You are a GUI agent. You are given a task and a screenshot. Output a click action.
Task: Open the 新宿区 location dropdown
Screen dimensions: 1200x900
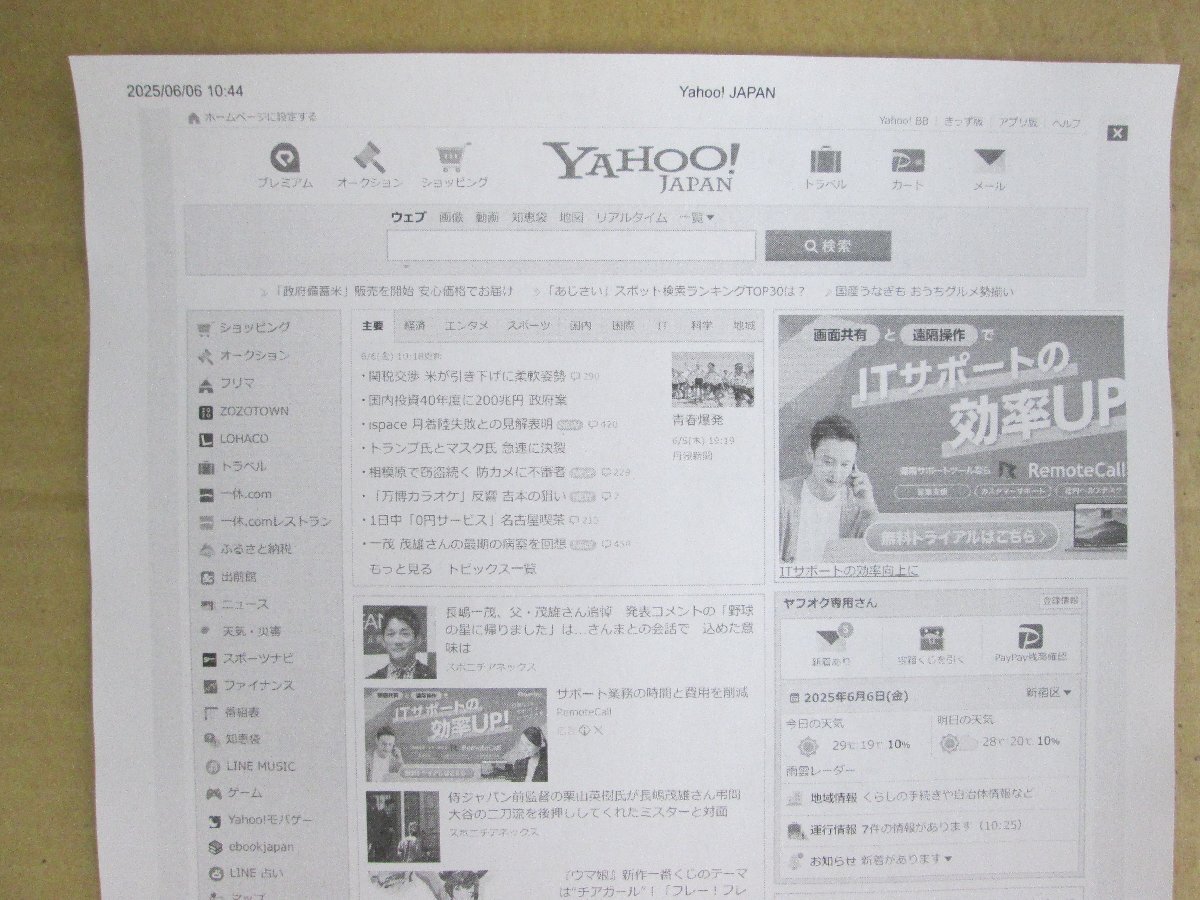1048,692
